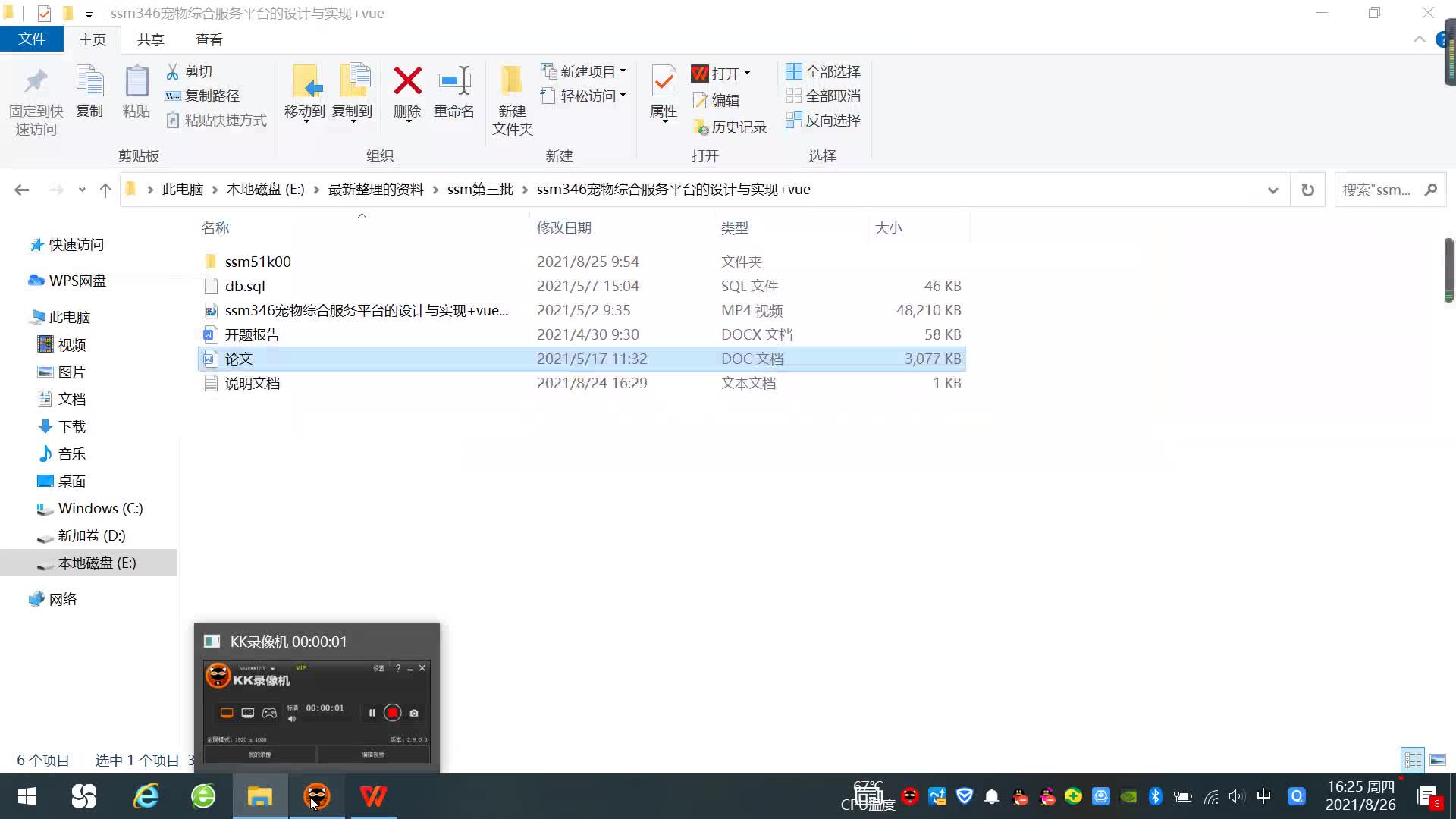Open the Share ribbon tab

(x=150, y=39)
